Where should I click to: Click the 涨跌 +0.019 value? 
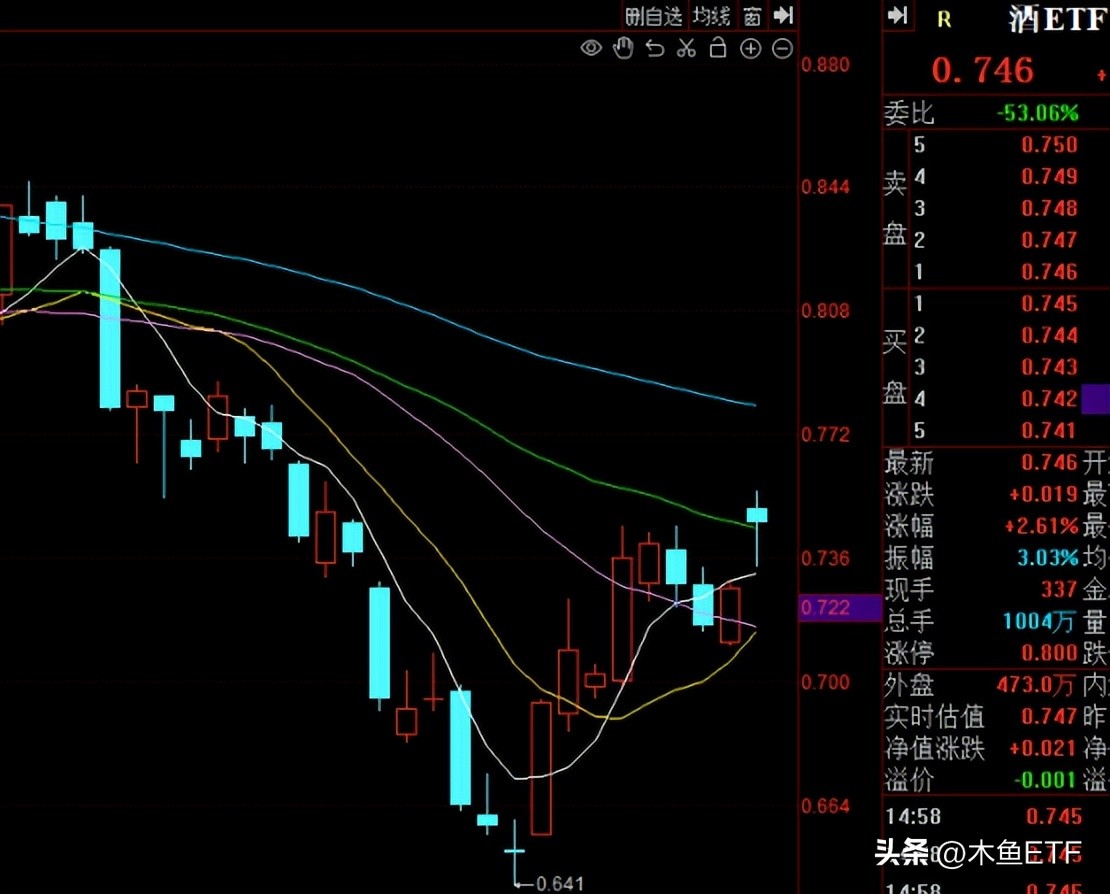(x=1043, y=494)
